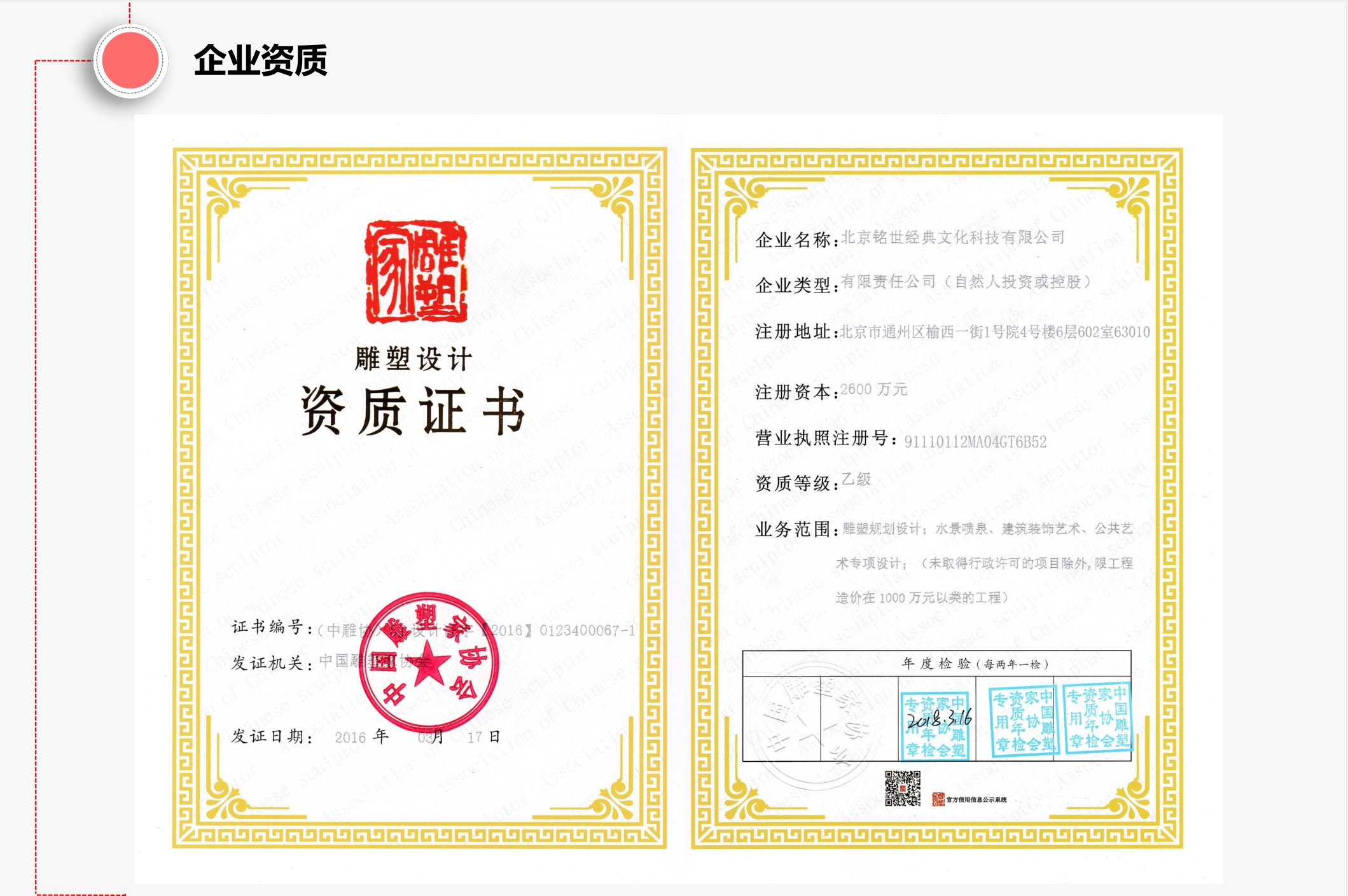Click the 业务范围 label

click(x=793, y=529)
